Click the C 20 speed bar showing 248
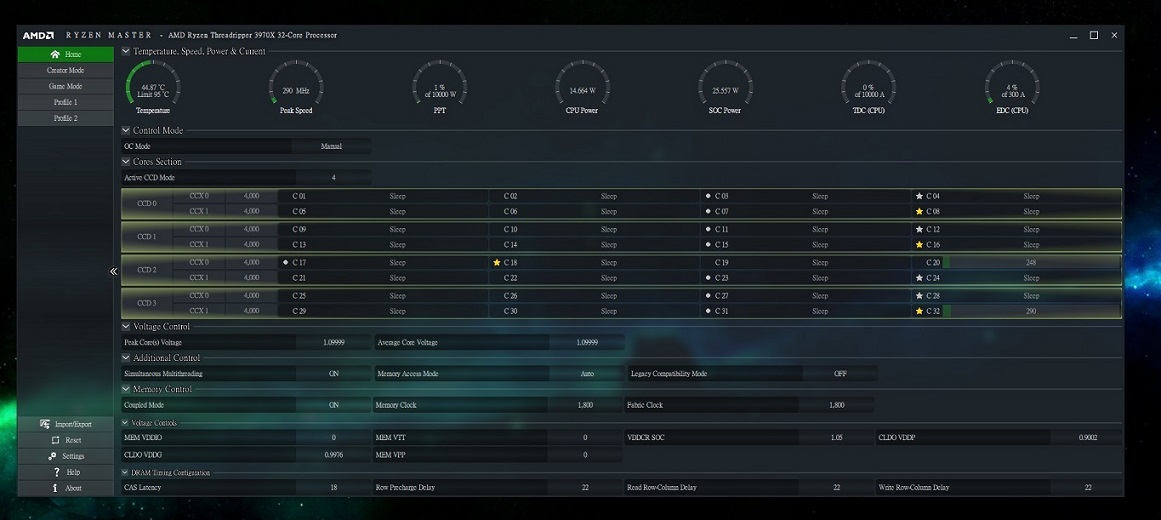Screen dimensions: 1161x520 click(1031, 262)
